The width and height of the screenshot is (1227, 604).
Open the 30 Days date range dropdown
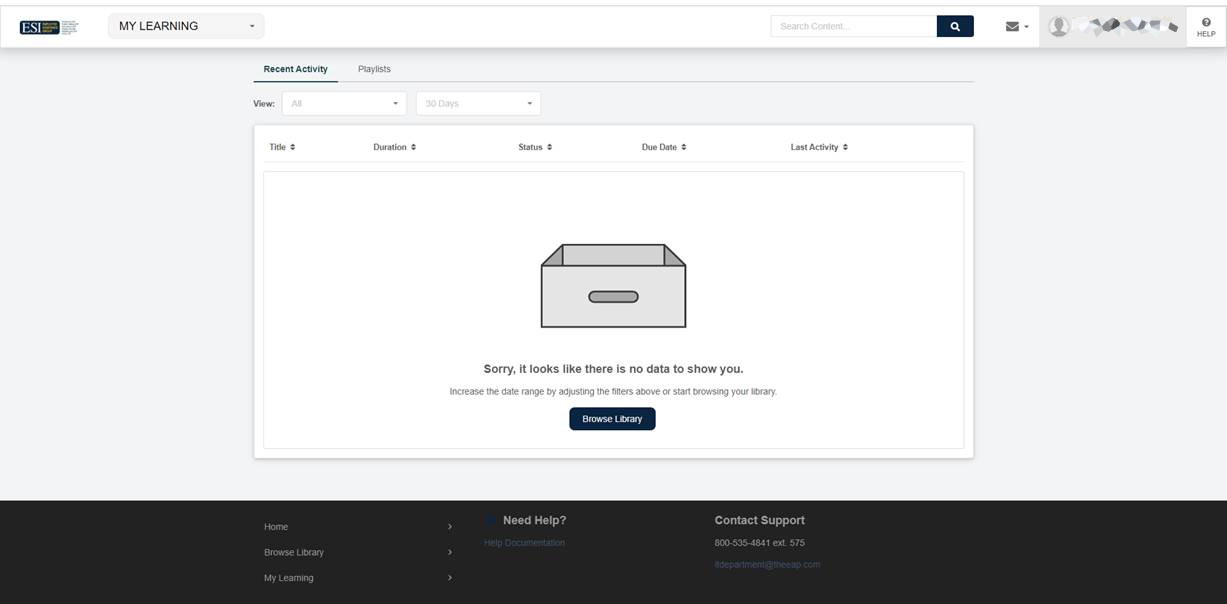477,103
